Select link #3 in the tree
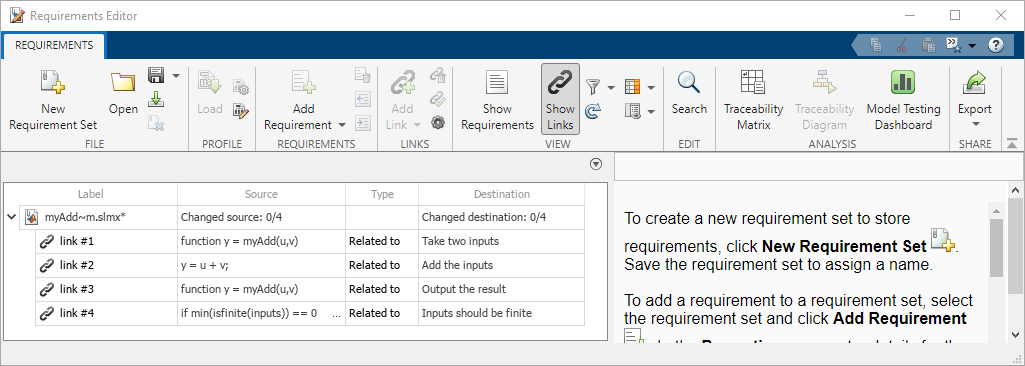 [76, 289]
